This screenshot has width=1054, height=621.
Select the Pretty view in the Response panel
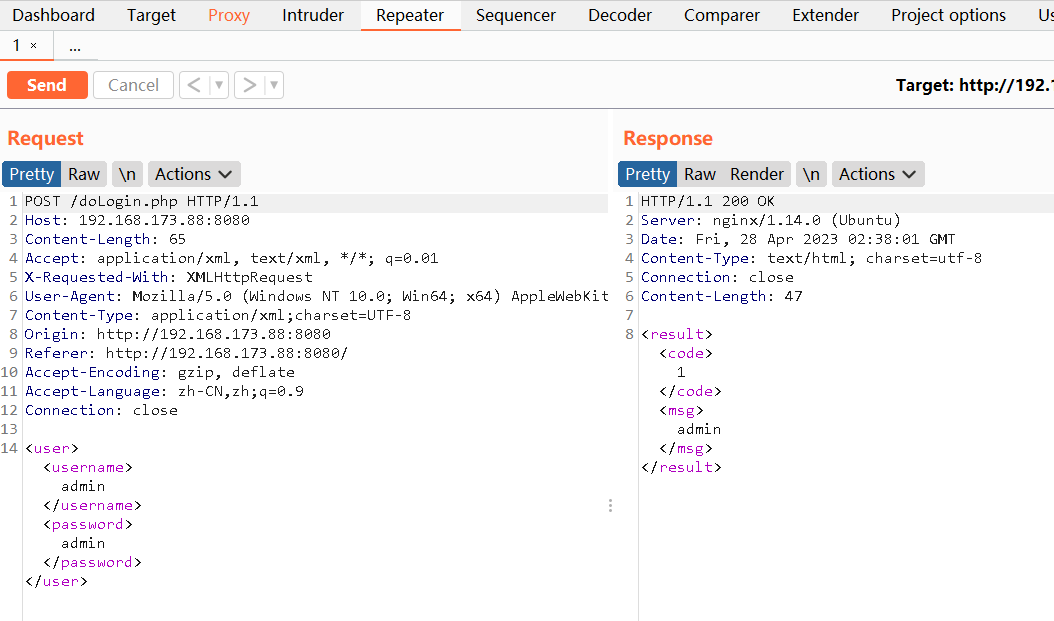647,174
